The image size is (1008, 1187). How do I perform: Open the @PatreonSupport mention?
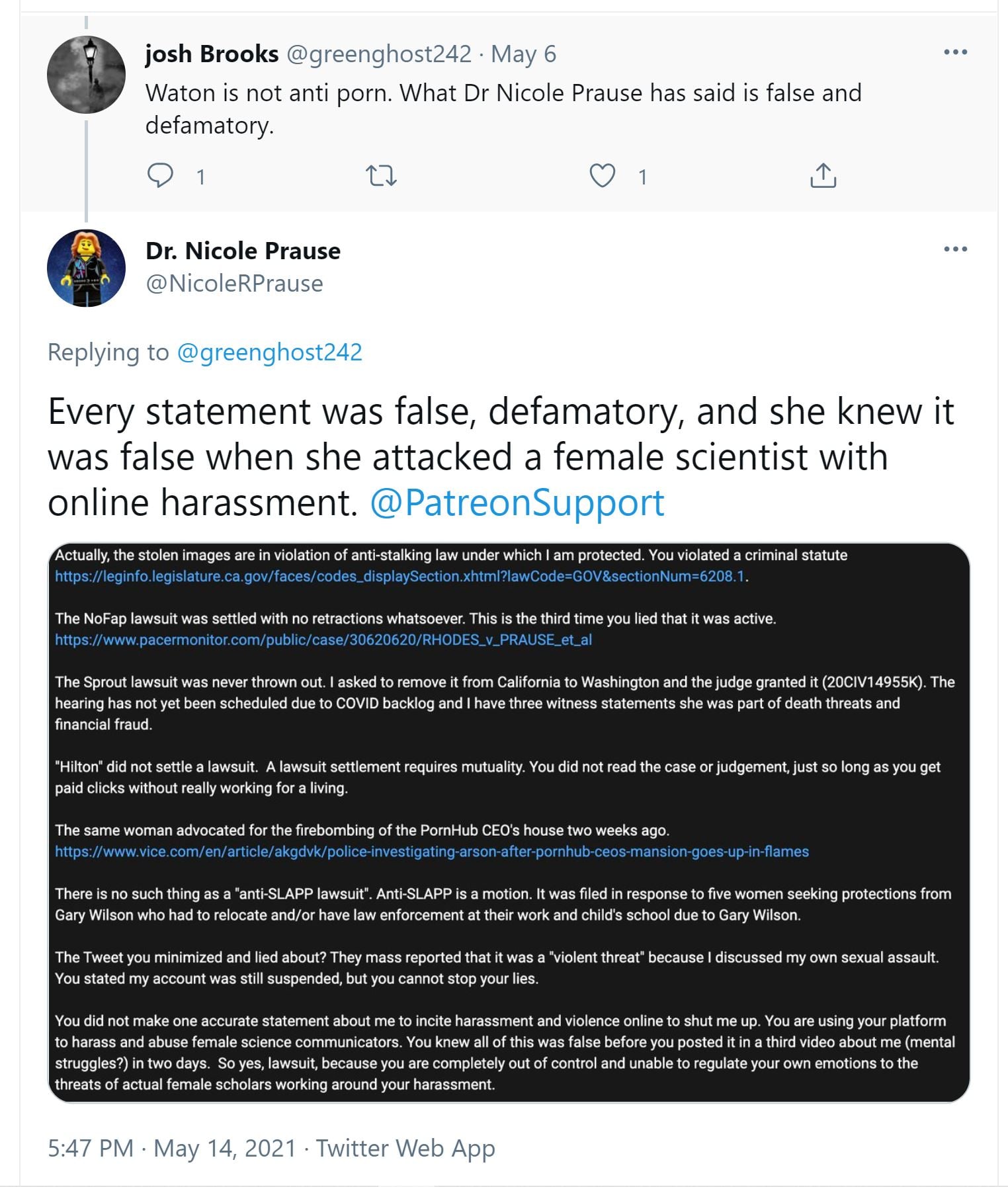tap(517, 503)
